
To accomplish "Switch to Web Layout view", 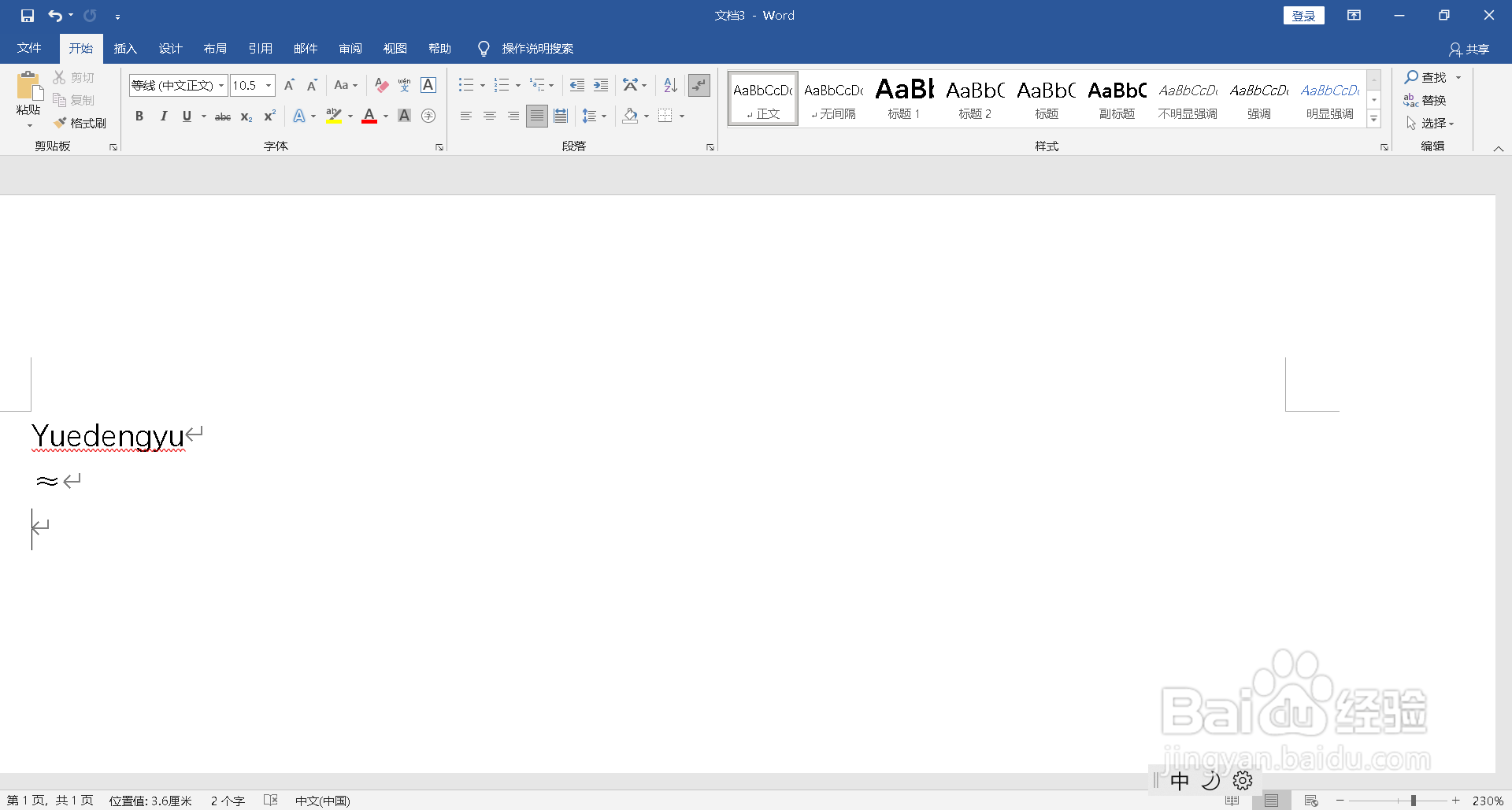I will click(1311, 801).
